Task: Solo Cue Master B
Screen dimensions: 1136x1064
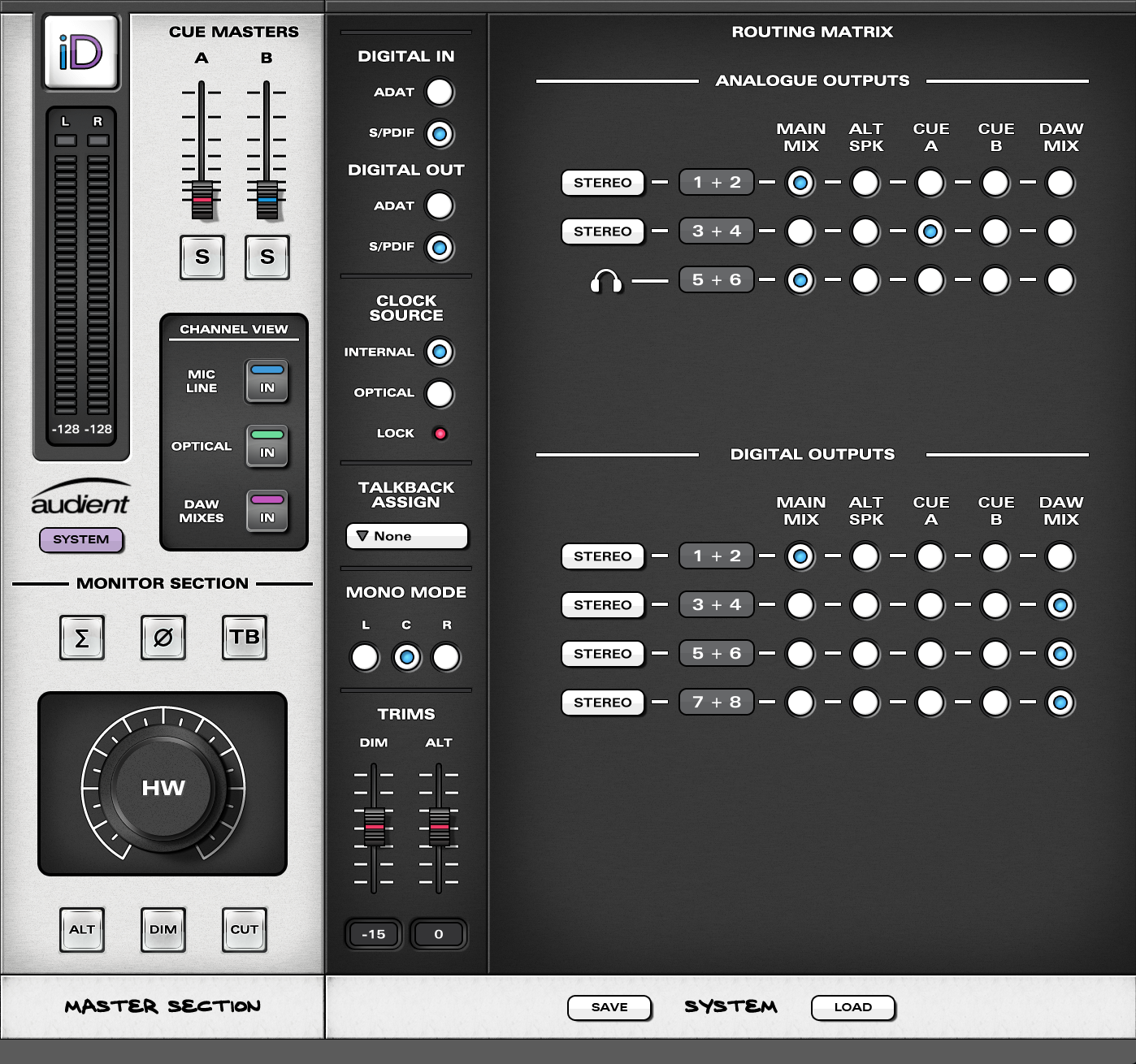Action: point(267,257)
